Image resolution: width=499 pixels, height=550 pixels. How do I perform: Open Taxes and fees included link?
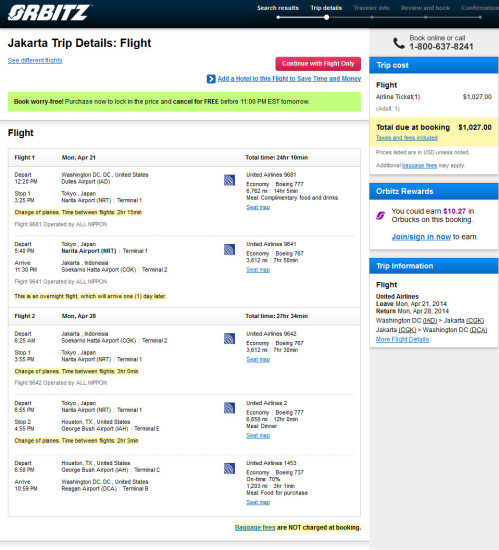(407, 138)
